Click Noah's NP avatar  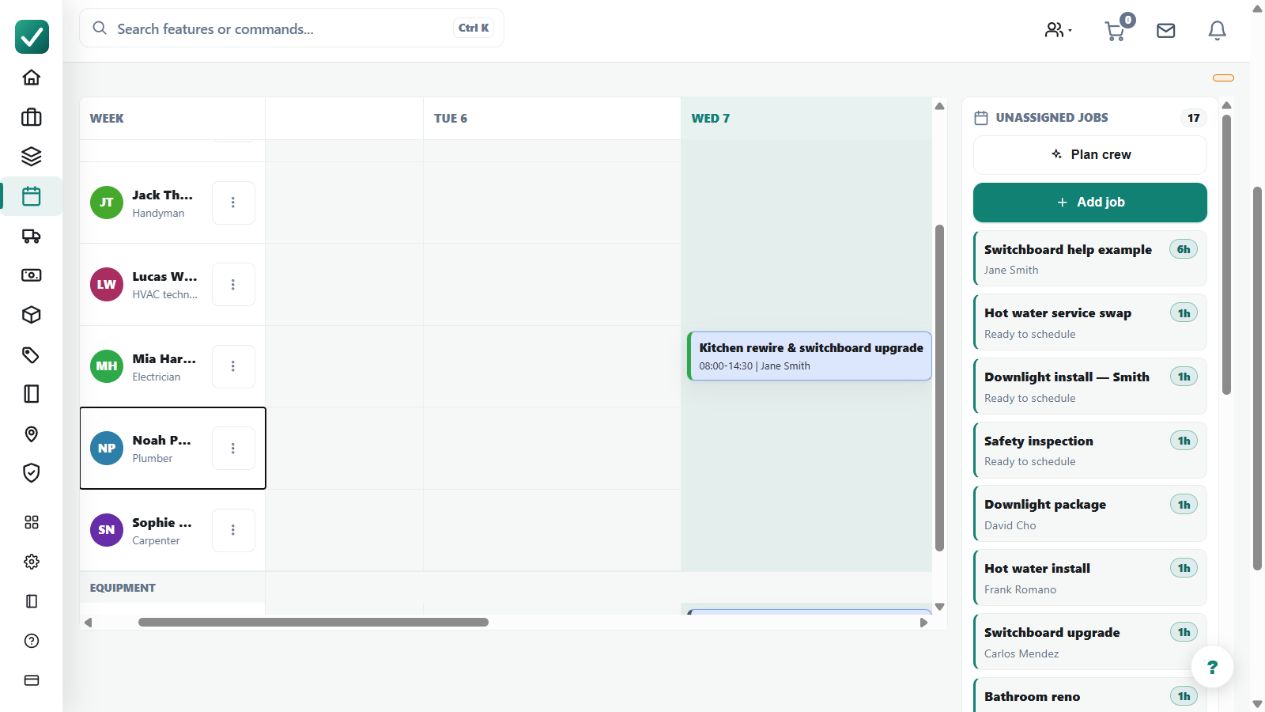(106, 448)
